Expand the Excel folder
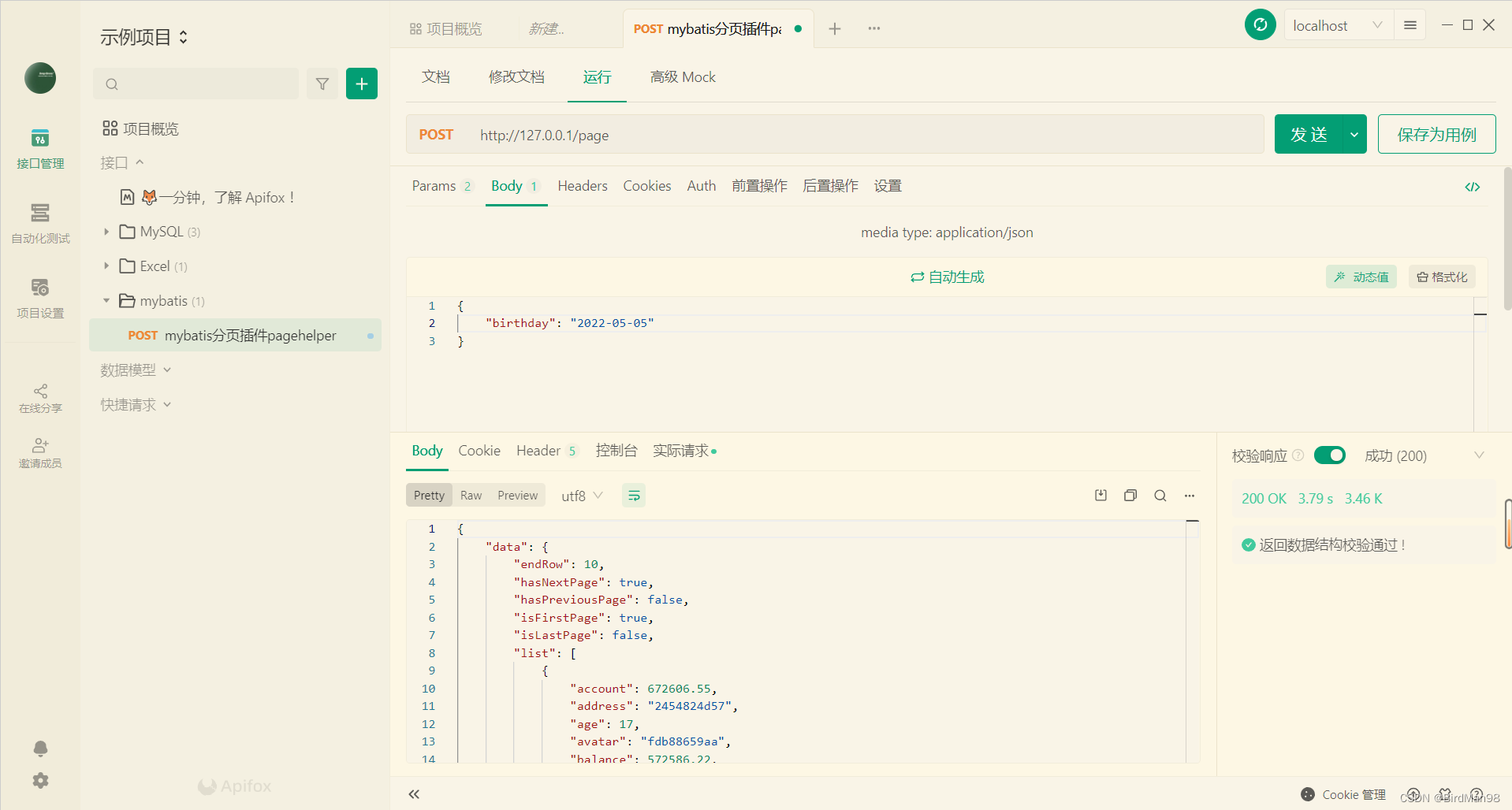Screen dimensions: 1512x810 (106, 266)
